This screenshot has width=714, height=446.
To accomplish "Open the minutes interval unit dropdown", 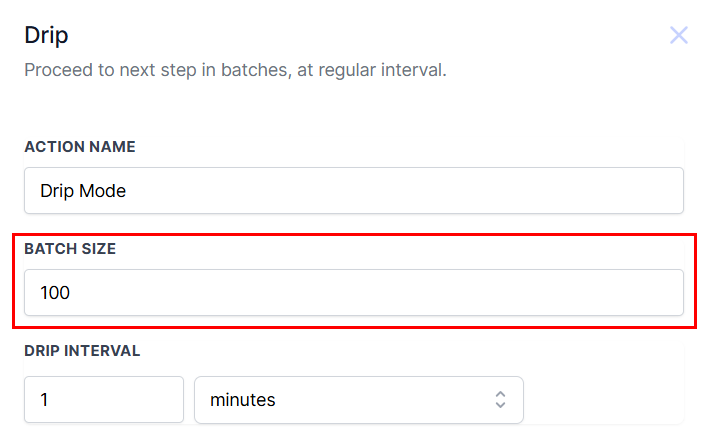I will 358,400.
